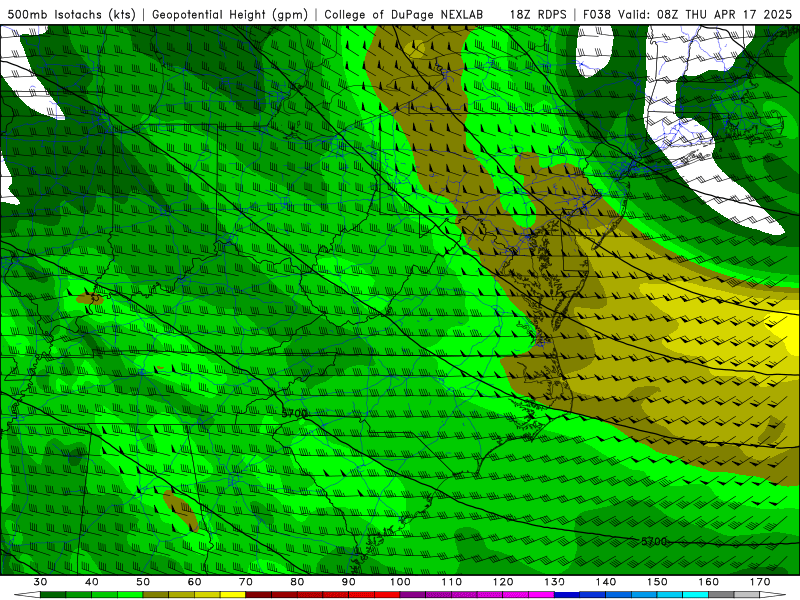Click the purple swatch right of 100
The width and height of the screenshot is (800, 600).
[413, 595]
